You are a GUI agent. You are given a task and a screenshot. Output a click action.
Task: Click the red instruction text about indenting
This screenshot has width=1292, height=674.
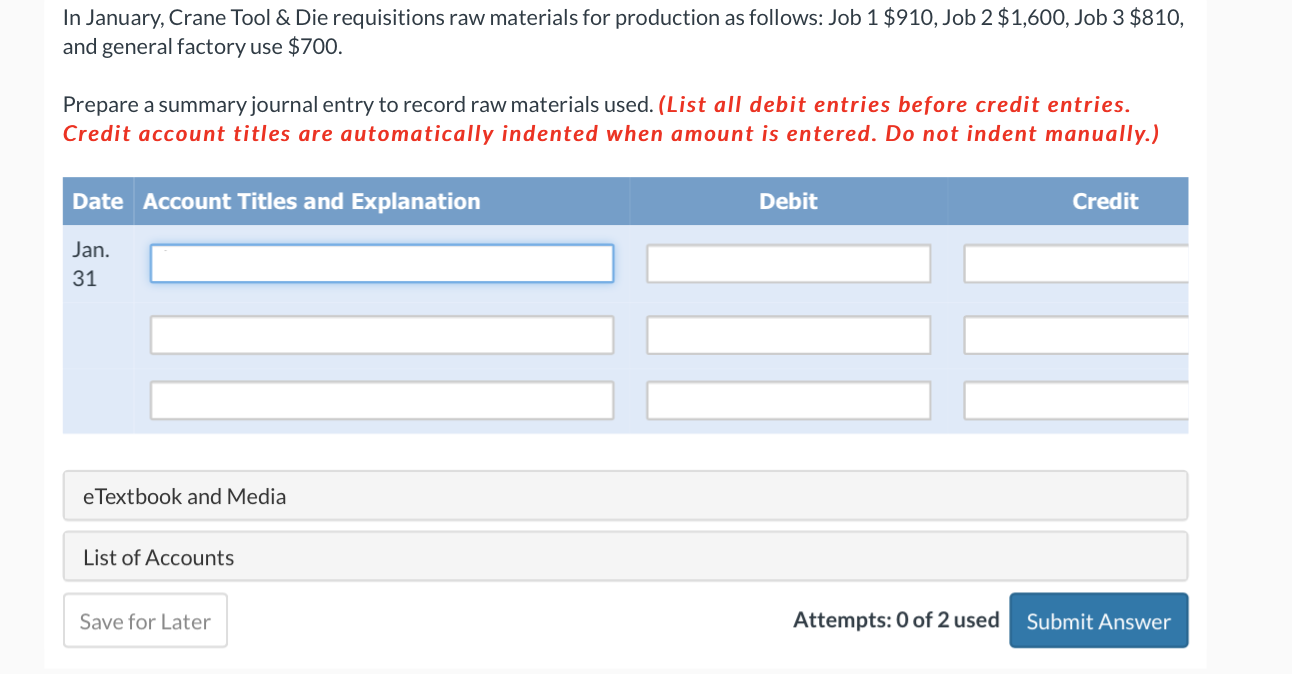click(610, 118)
